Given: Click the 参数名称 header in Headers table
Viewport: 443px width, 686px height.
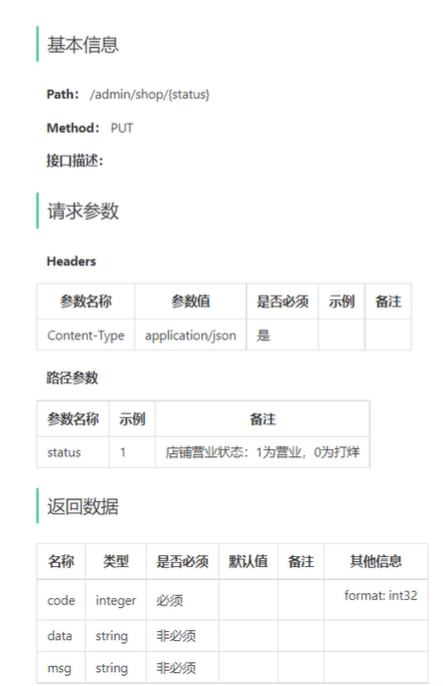Looking at the screenshot, I should coord(86,301).
